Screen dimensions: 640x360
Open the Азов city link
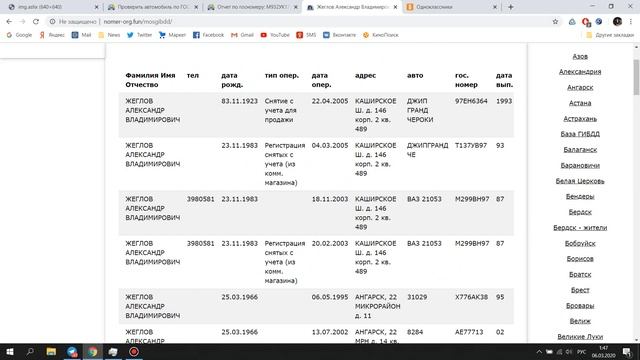pos(580,56)
